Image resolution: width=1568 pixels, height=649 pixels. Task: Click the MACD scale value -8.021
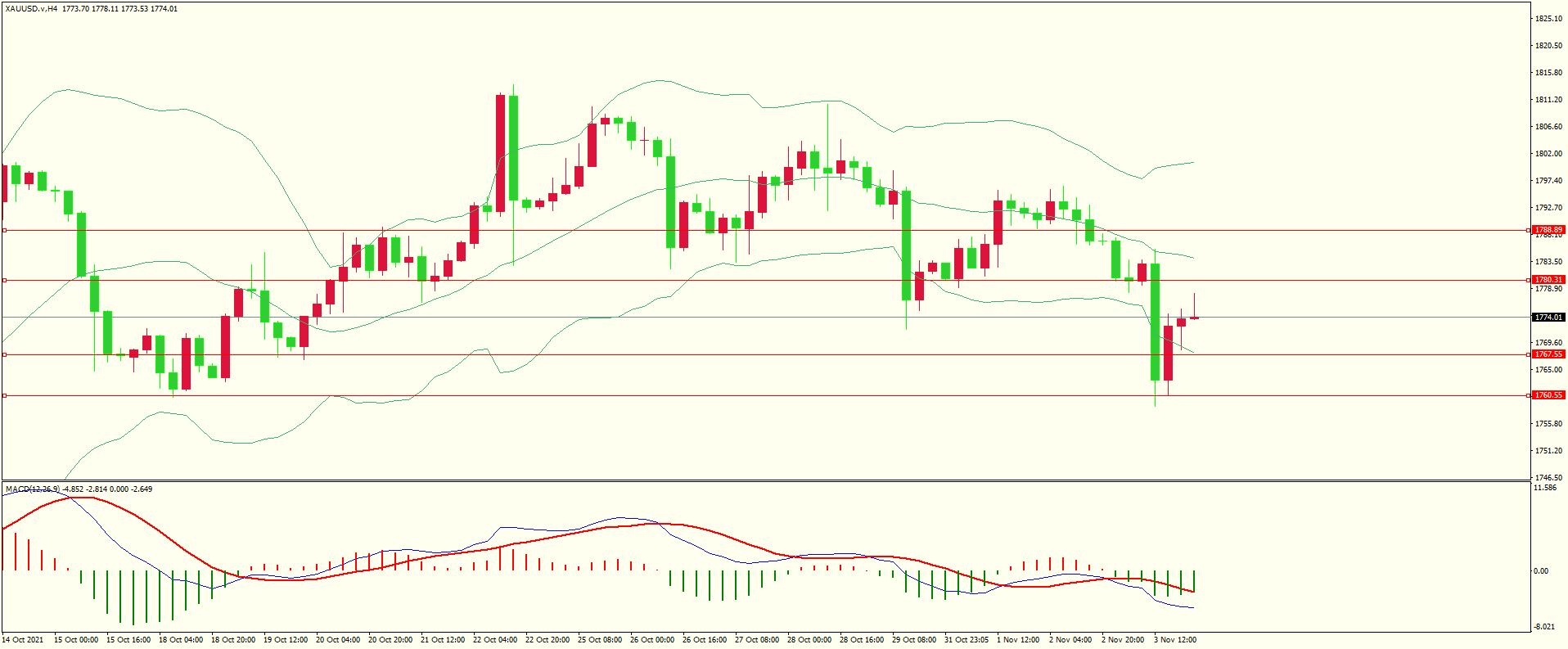click(x=1545, y=627)
